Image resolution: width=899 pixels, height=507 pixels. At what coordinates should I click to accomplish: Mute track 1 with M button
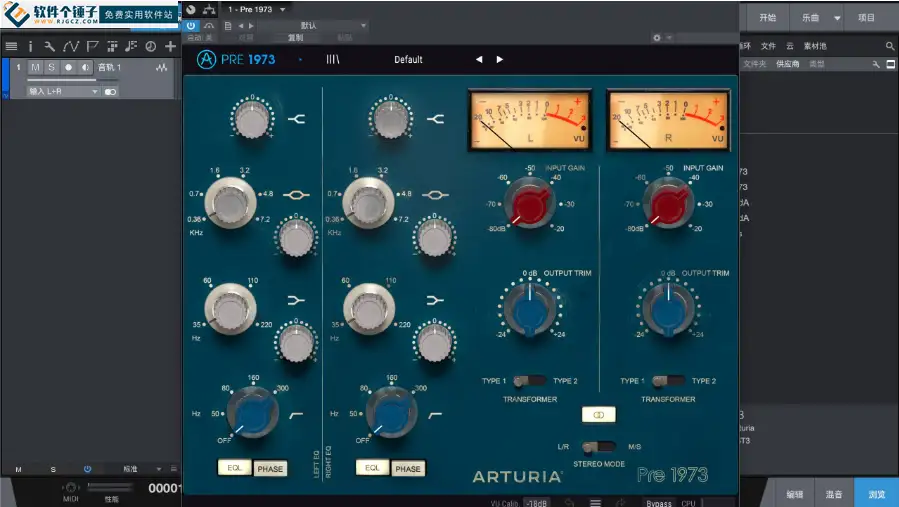(36, 67)
